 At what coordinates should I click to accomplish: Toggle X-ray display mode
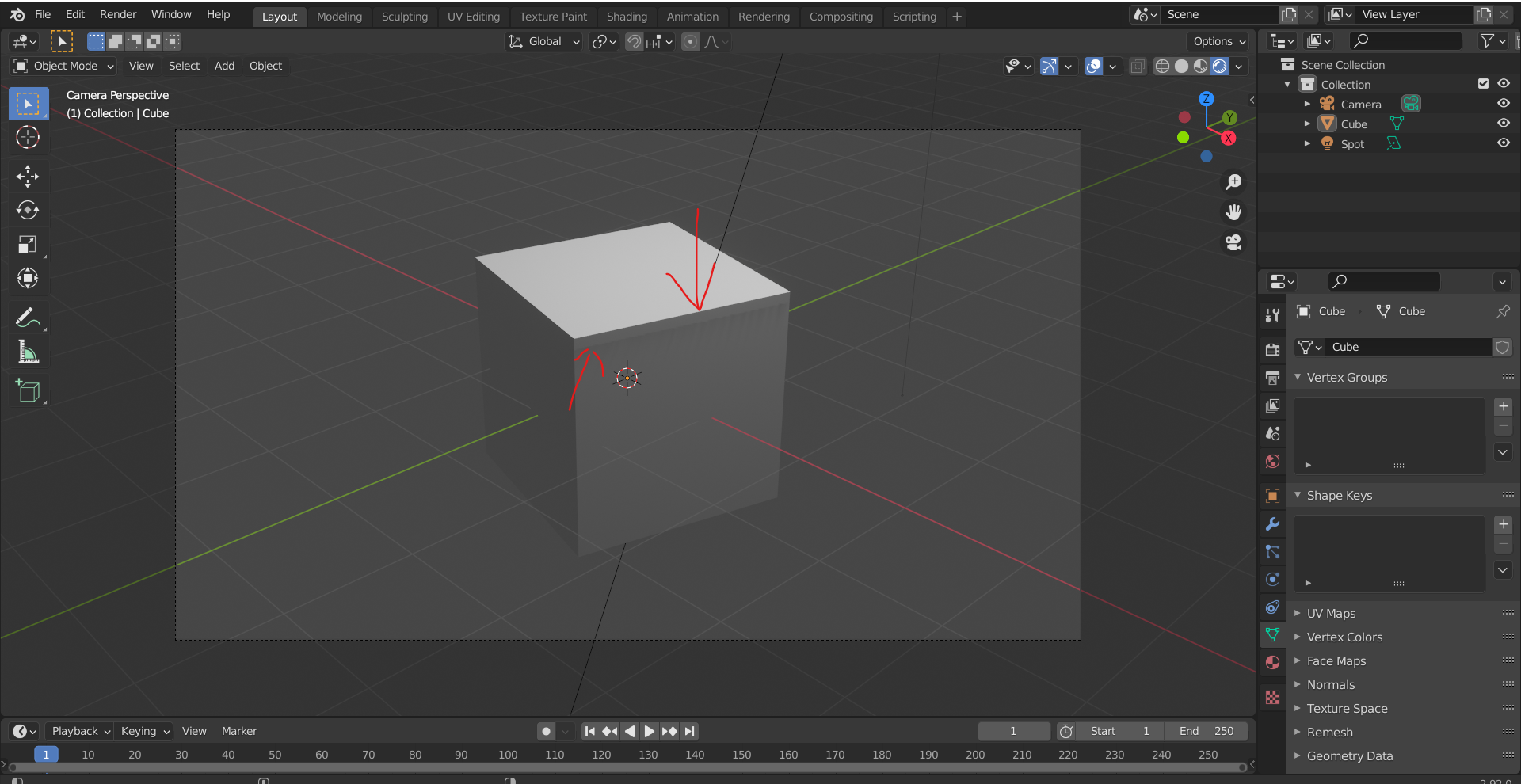[1138, 67]
